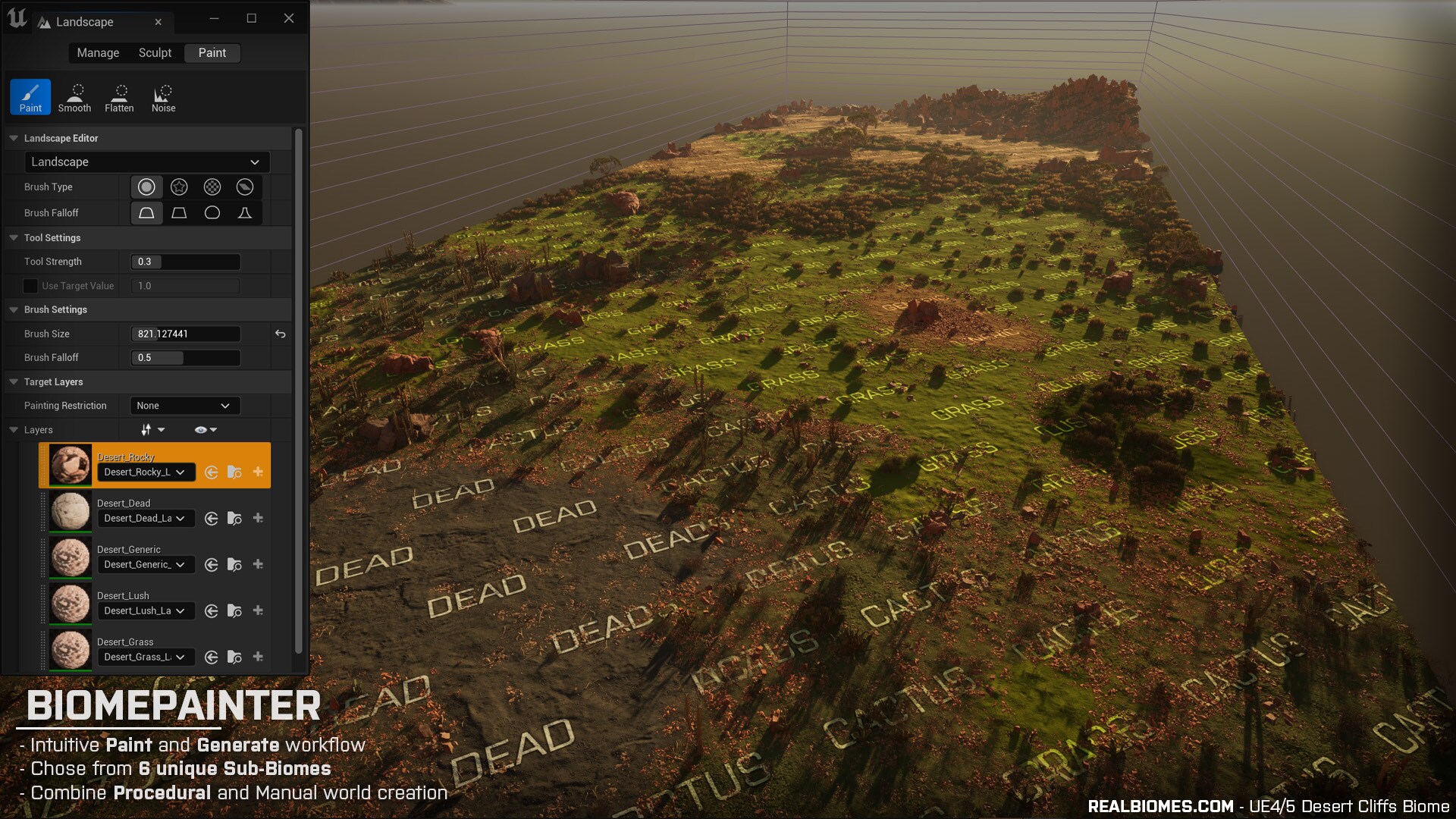This screenshot has height=819, width=1456.
Task: Open the Desert_Dead_La layer info dropdown
Action: pyautogui.click(x=146, y=518)
